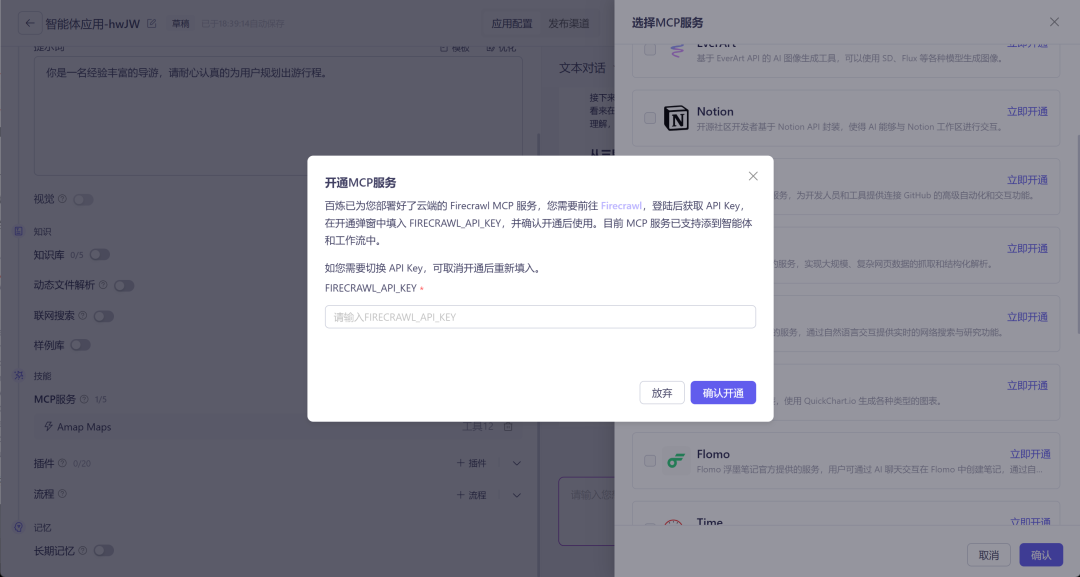Edit the app name with pencil icon

coord(152,23)
